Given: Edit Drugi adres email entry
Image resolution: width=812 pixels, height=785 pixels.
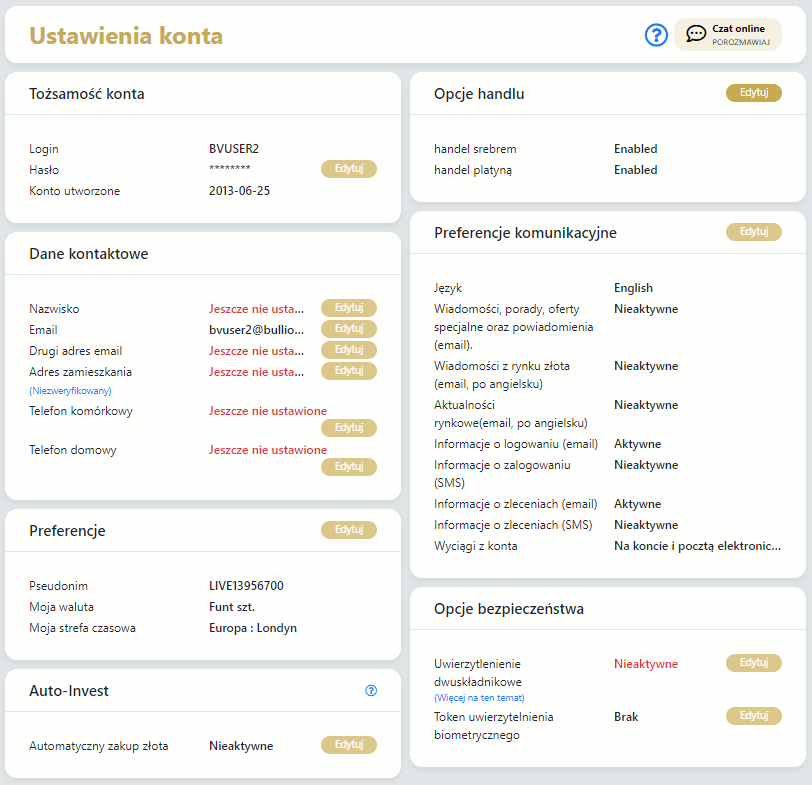Looking at the screenshot, I should coord(348,350).
